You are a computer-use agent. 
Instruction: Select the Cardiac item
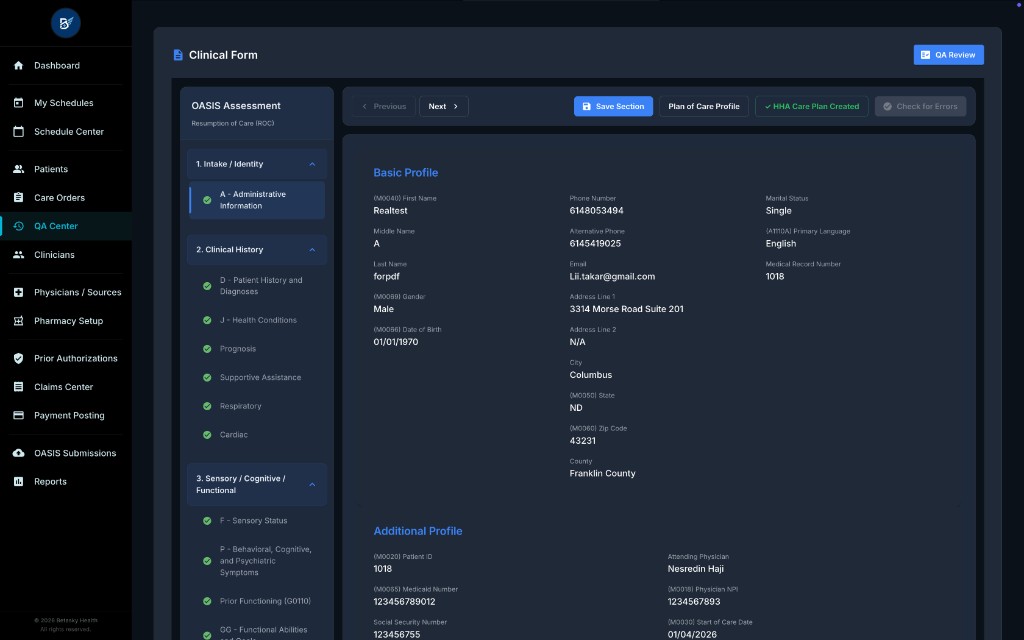tap(257, 435)
